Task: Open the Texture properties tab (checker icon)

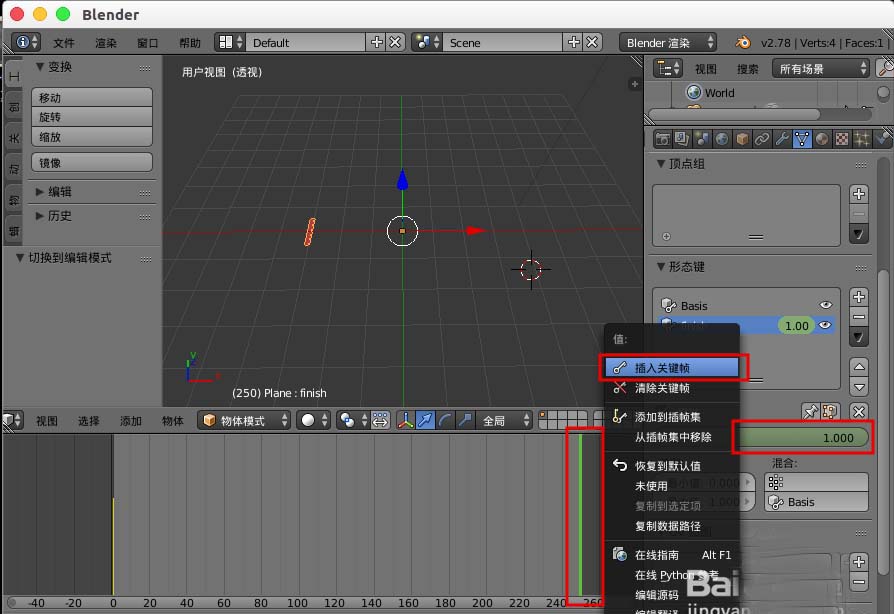Action: [x=842, y=139]
